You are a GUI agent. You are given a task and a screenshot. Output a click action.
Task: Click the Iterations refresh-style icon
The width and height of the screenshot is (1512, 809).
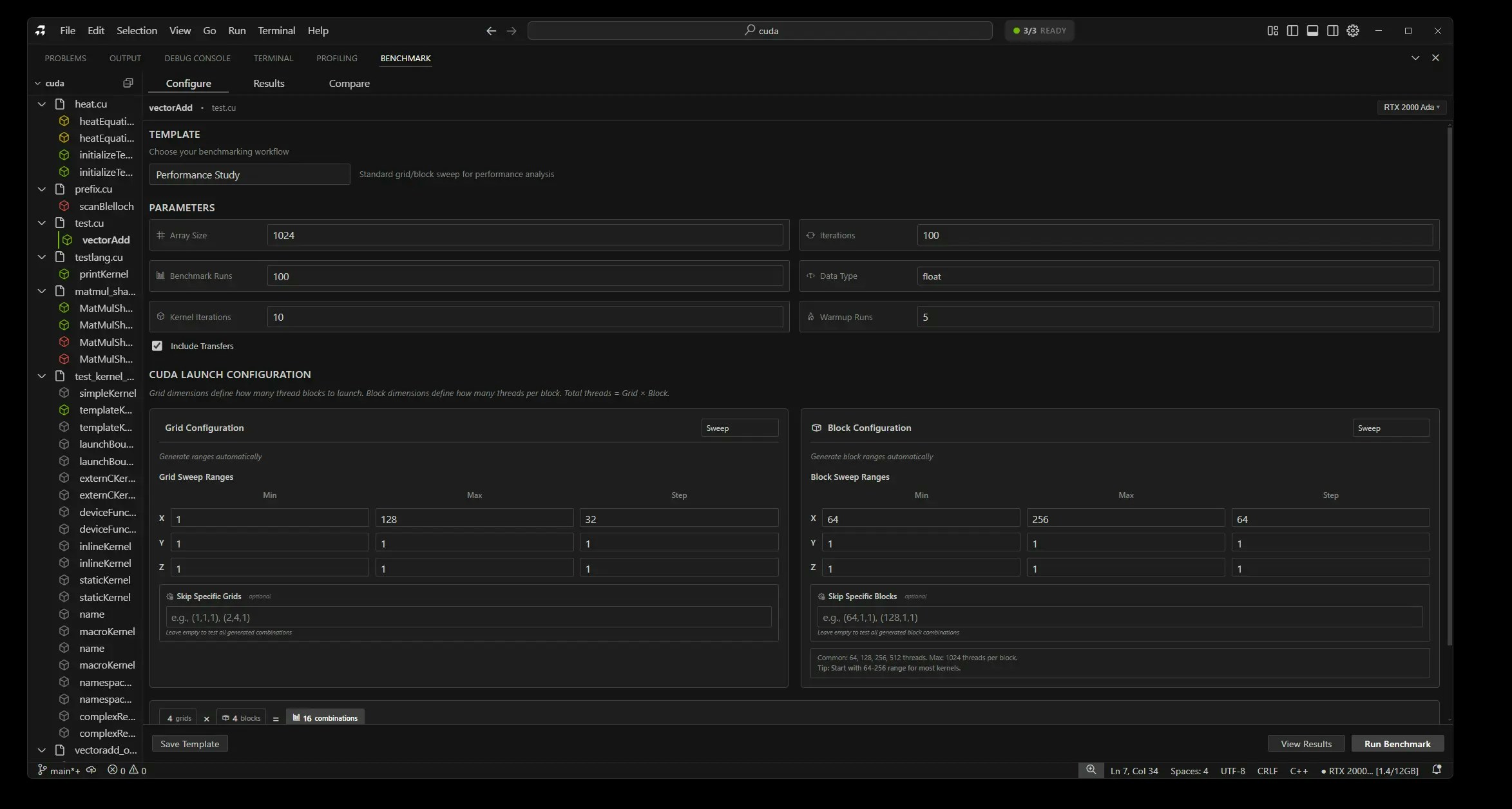click(x=810, y=235)
